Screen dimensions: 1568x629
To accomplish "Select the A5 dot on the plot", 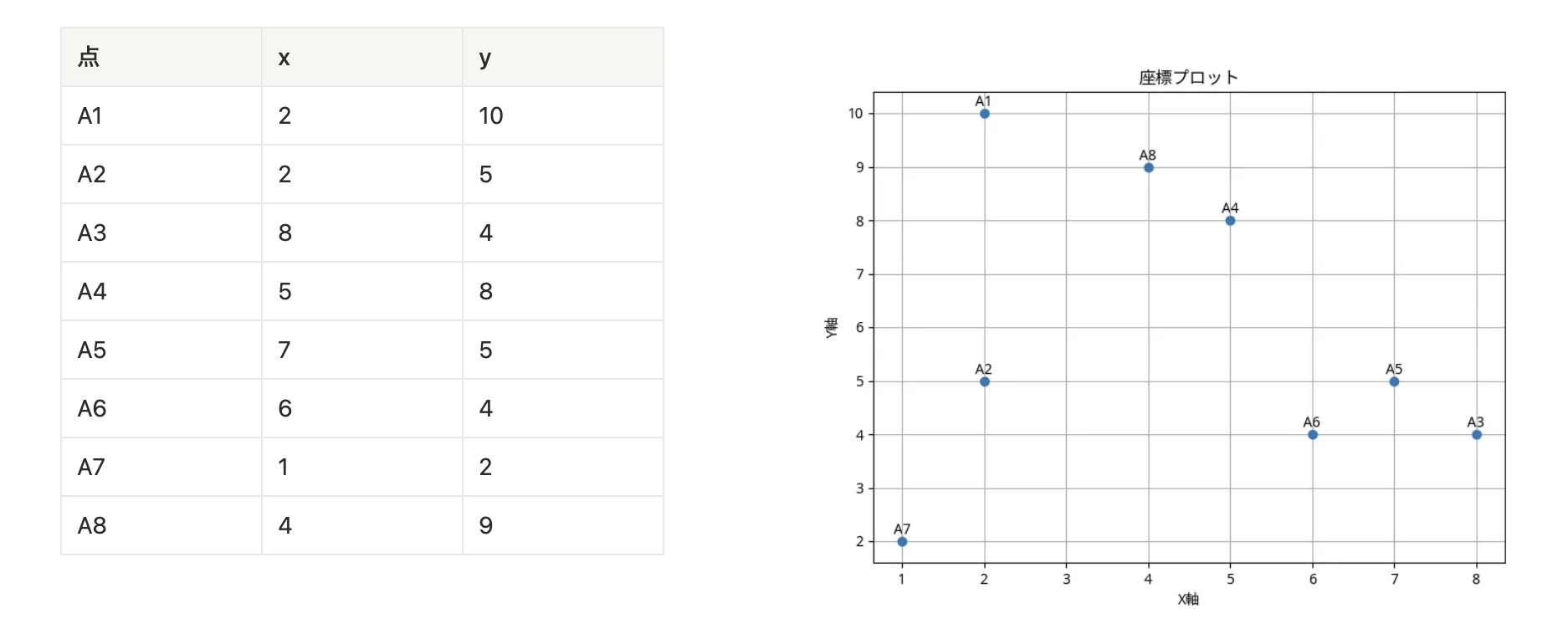I will click(1394, 381).
